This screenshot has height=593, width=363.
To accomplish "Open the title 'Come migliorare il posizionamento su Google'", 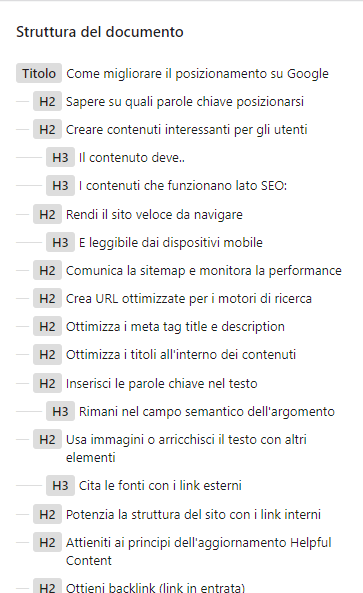I will 197,73.
